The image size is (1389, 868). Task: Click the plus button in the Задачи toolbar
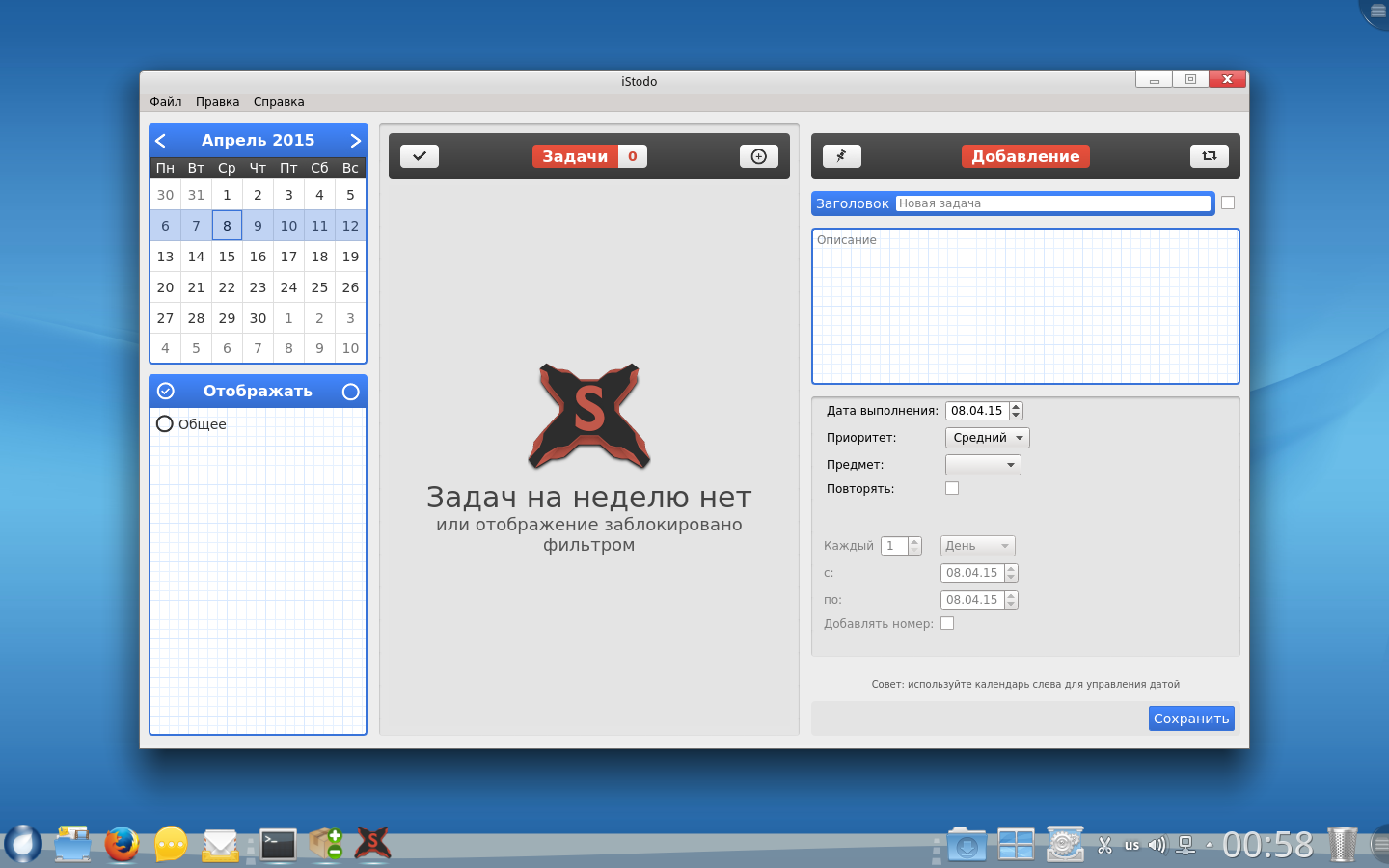click(x=759, y=156)
